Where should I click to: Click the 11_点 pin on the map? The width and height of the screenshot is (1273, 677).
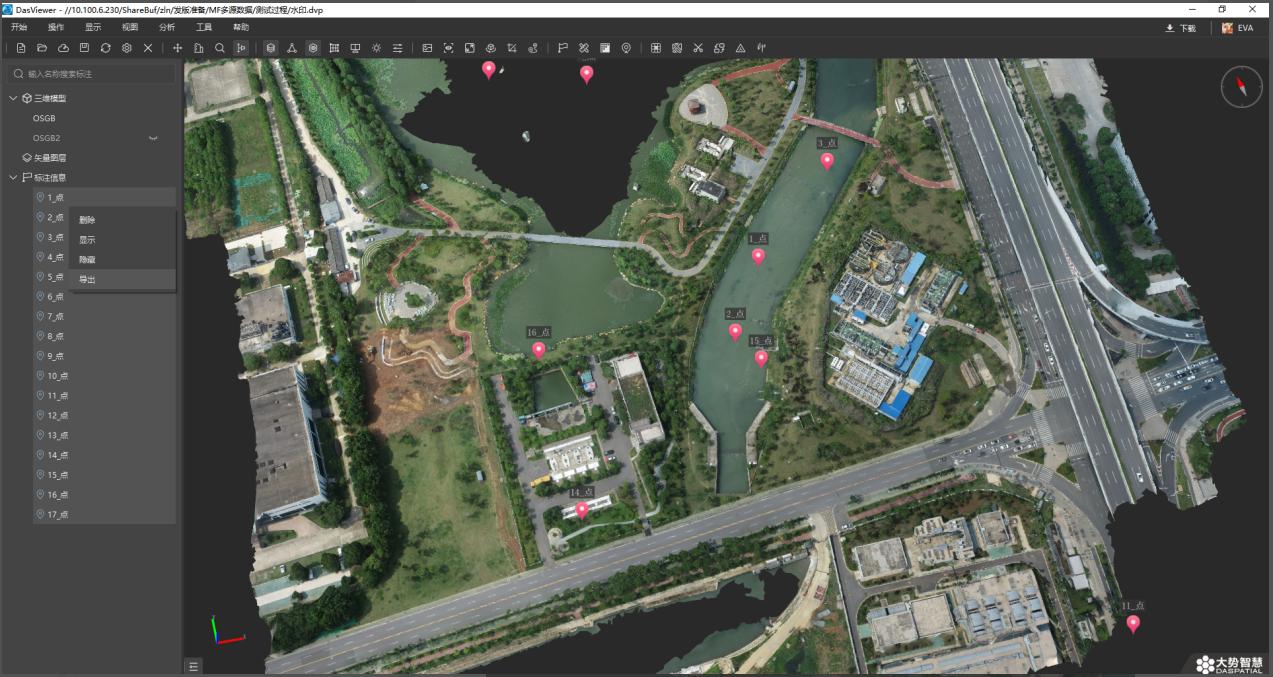point(1133,624)
